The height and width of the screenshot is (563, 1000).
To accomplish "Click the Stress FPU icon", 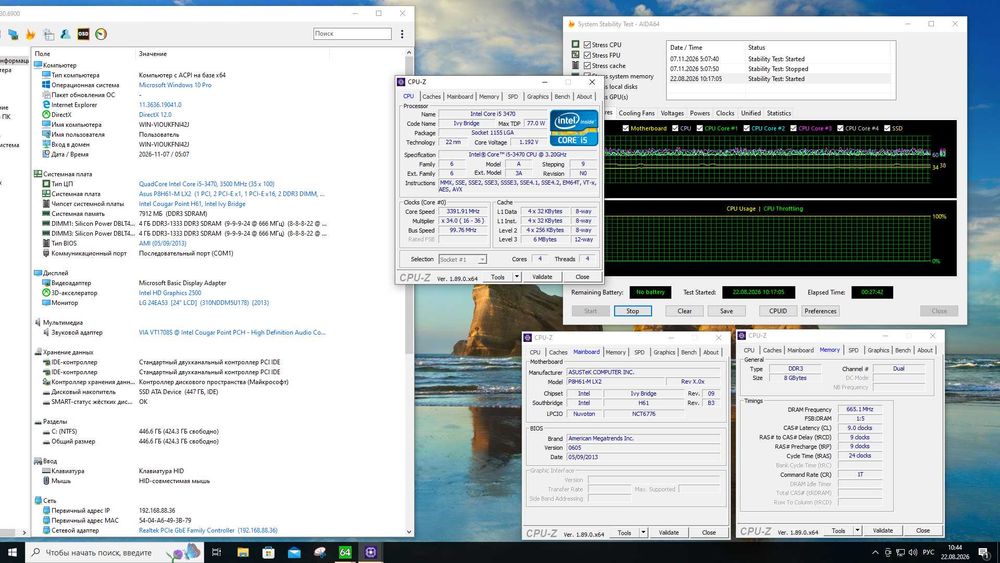I will click(x=575, y=55).
